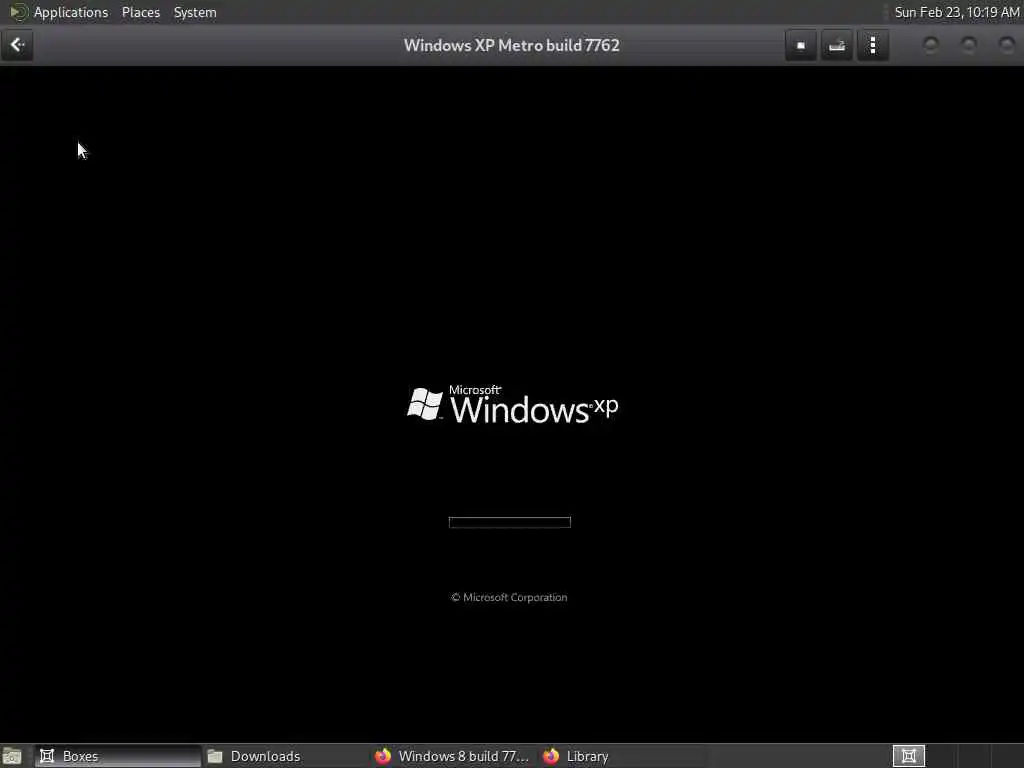This screenshot has width=1024, height=768.
Task: Open the clock showing Sun Feb 23
Action: tap(956, 12)
